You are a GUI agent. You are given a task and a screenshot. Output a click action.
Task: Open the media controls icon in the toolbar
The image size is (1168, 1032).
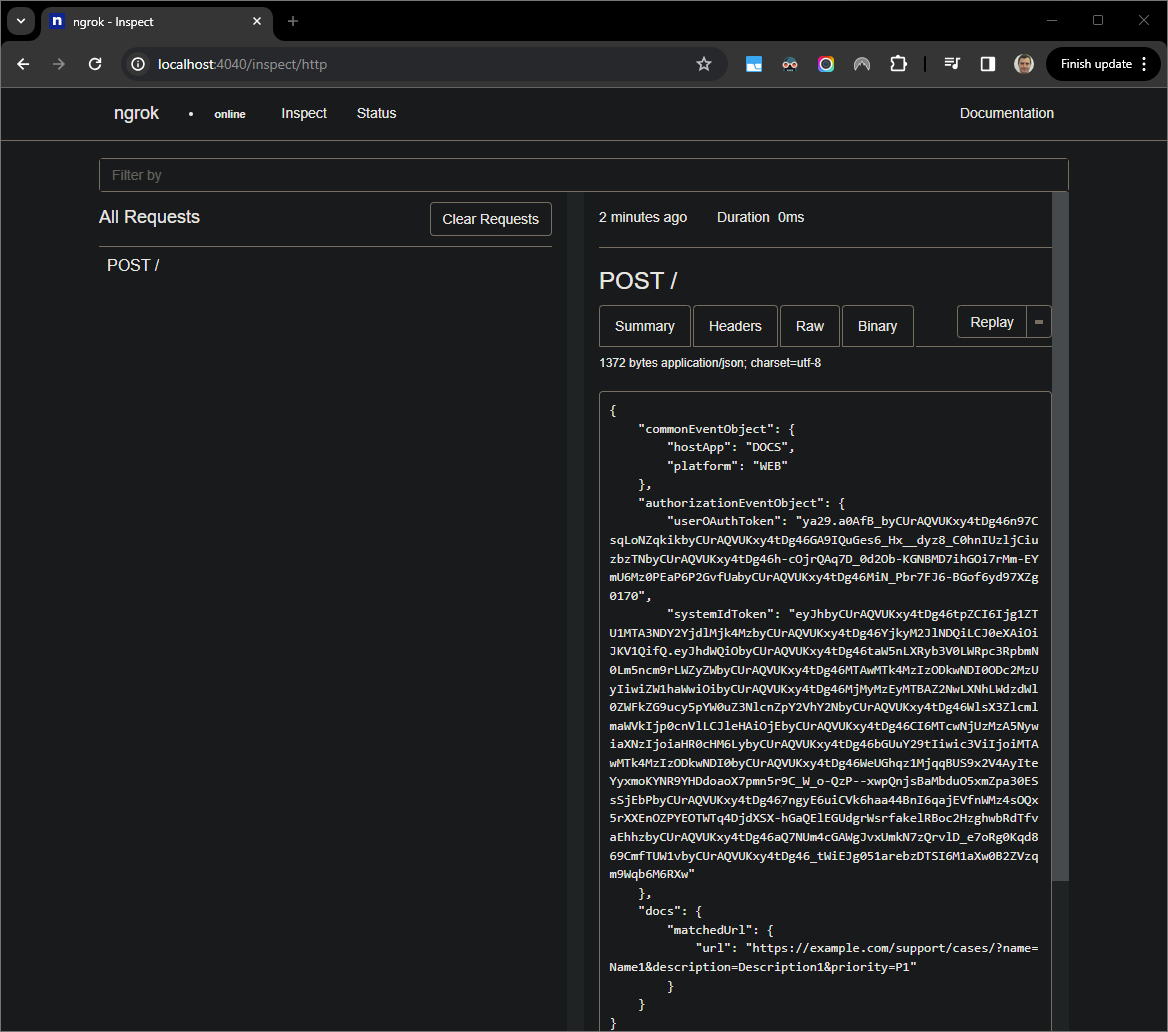click(x=950, y=63)
